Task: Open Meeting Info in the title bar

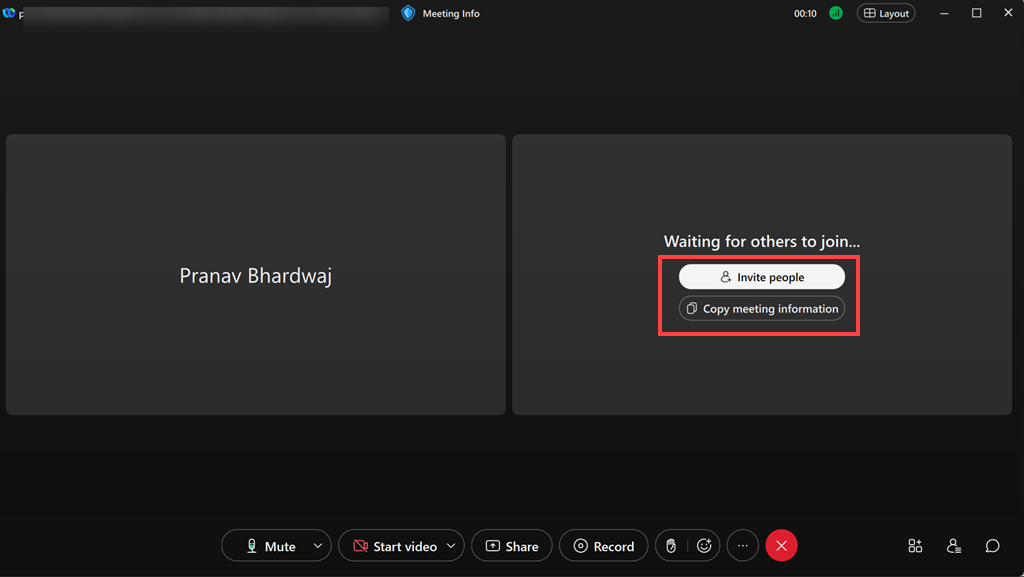Action: click(x=441, y=13)
